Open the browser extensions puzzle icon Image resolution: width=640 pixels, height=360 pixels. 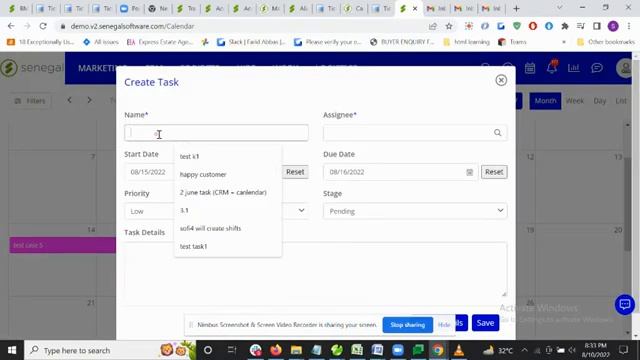(x=565, y=26)
